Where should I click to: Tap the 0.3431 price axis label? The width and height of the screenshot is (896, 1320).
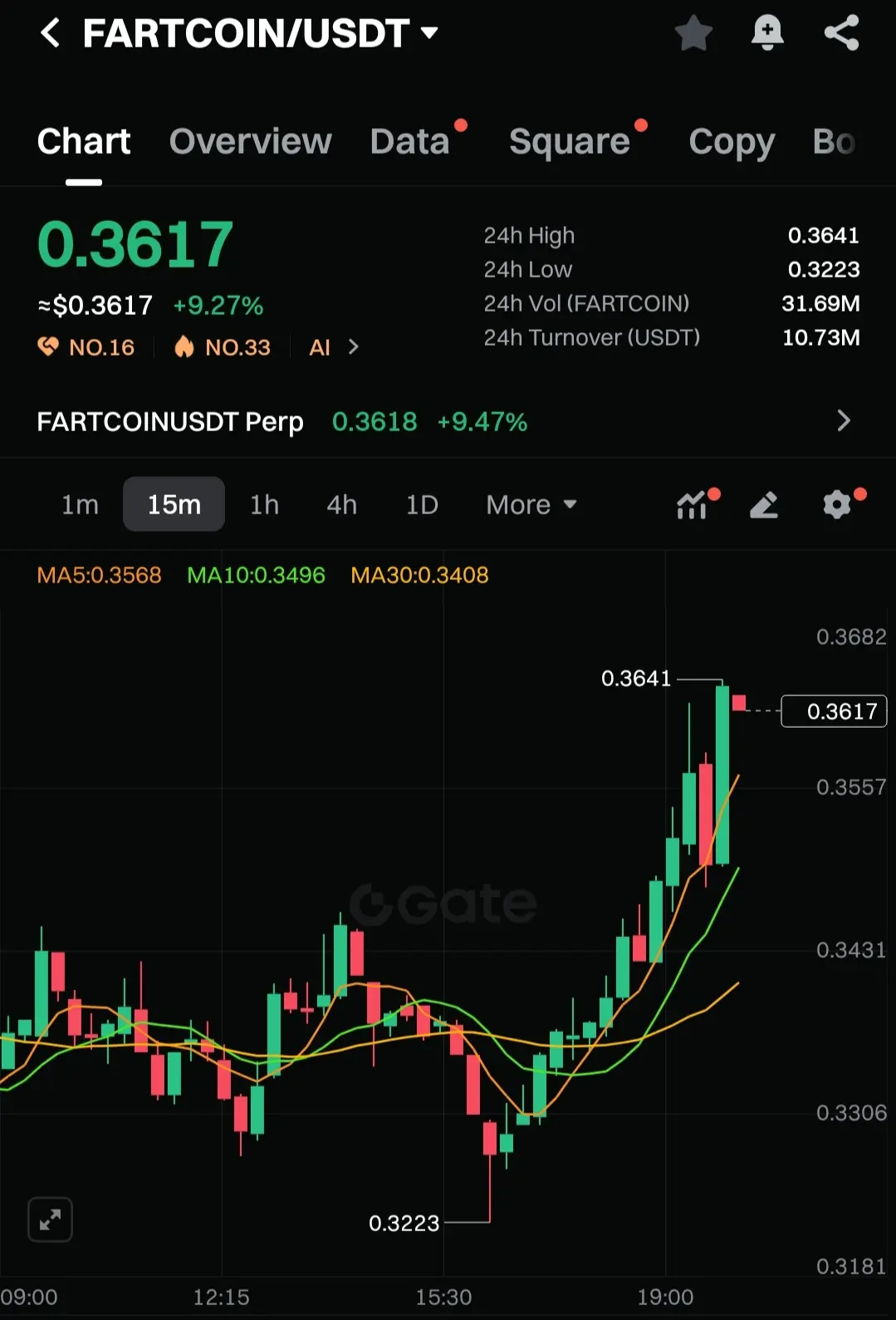[x=851, y=950]
